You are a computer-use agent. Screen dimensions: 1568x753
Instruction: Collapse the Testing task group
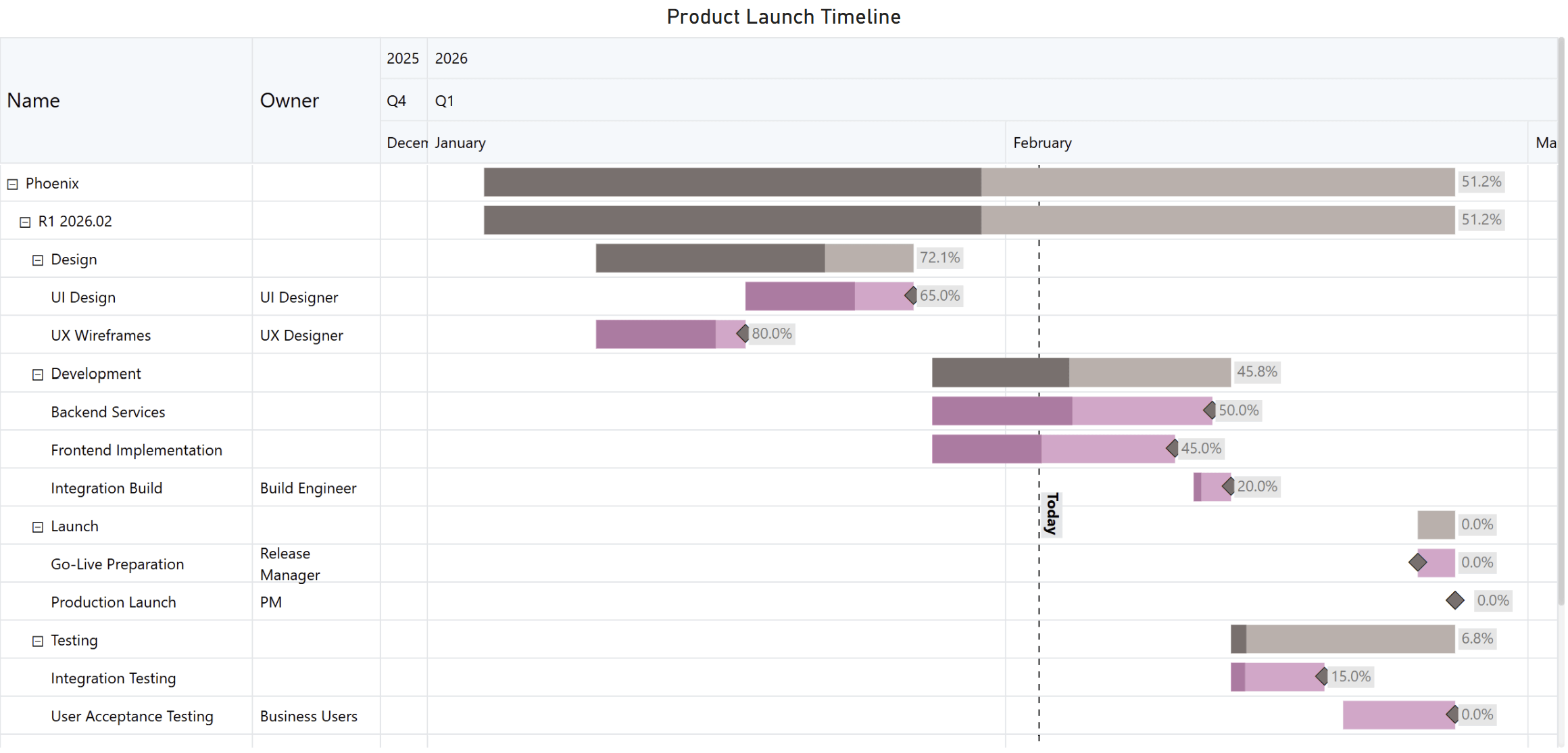click(38, 641)
